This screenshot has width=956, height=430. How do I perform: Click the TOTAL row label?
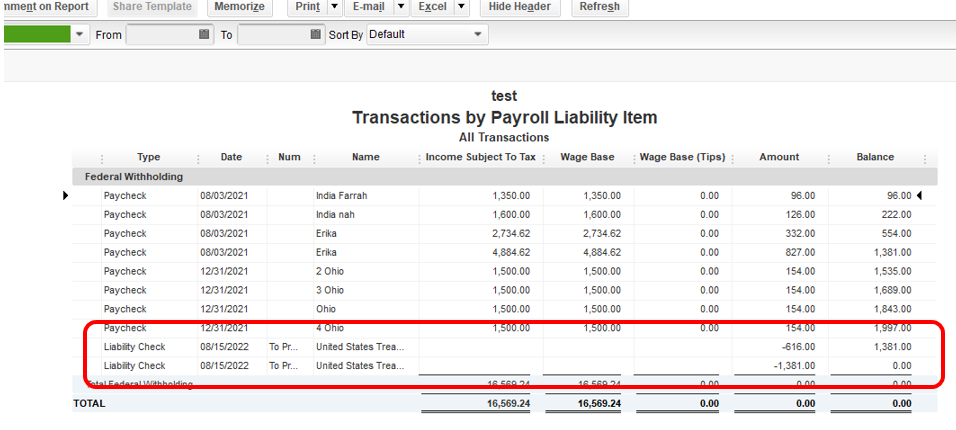89,404
